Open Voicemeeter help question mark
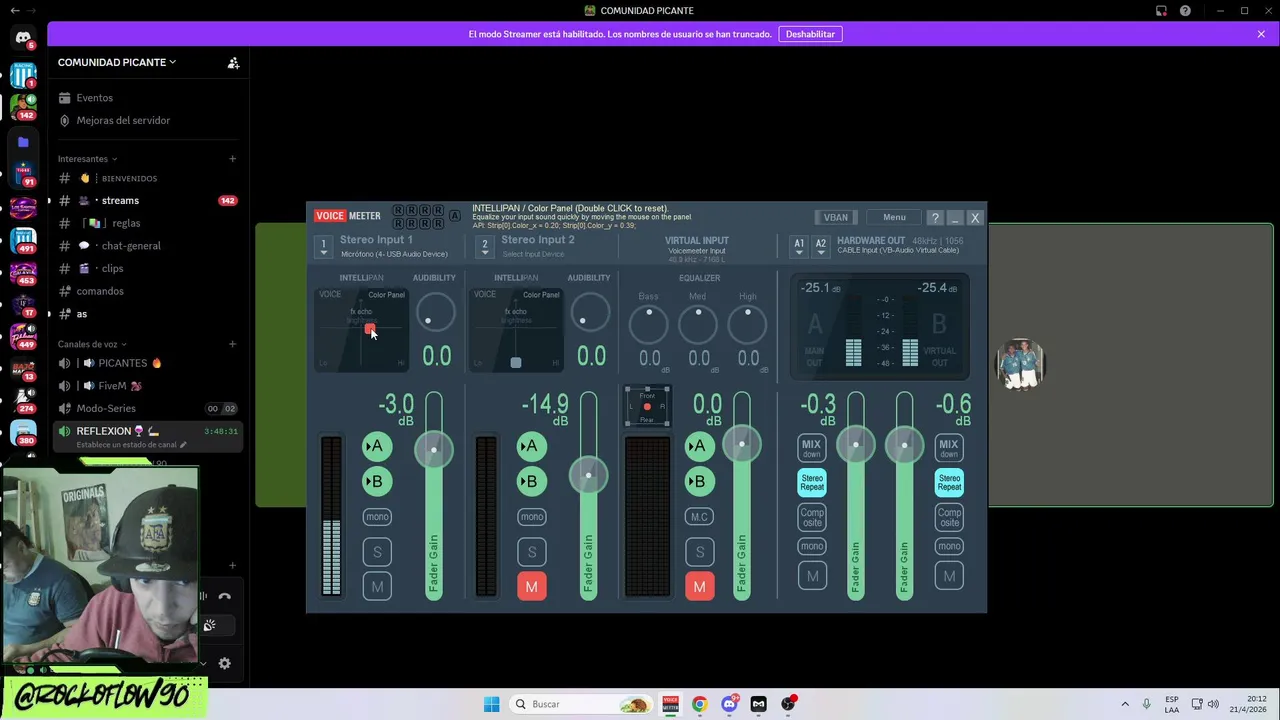Viewport: 1280px width, 720px height. 935,217
